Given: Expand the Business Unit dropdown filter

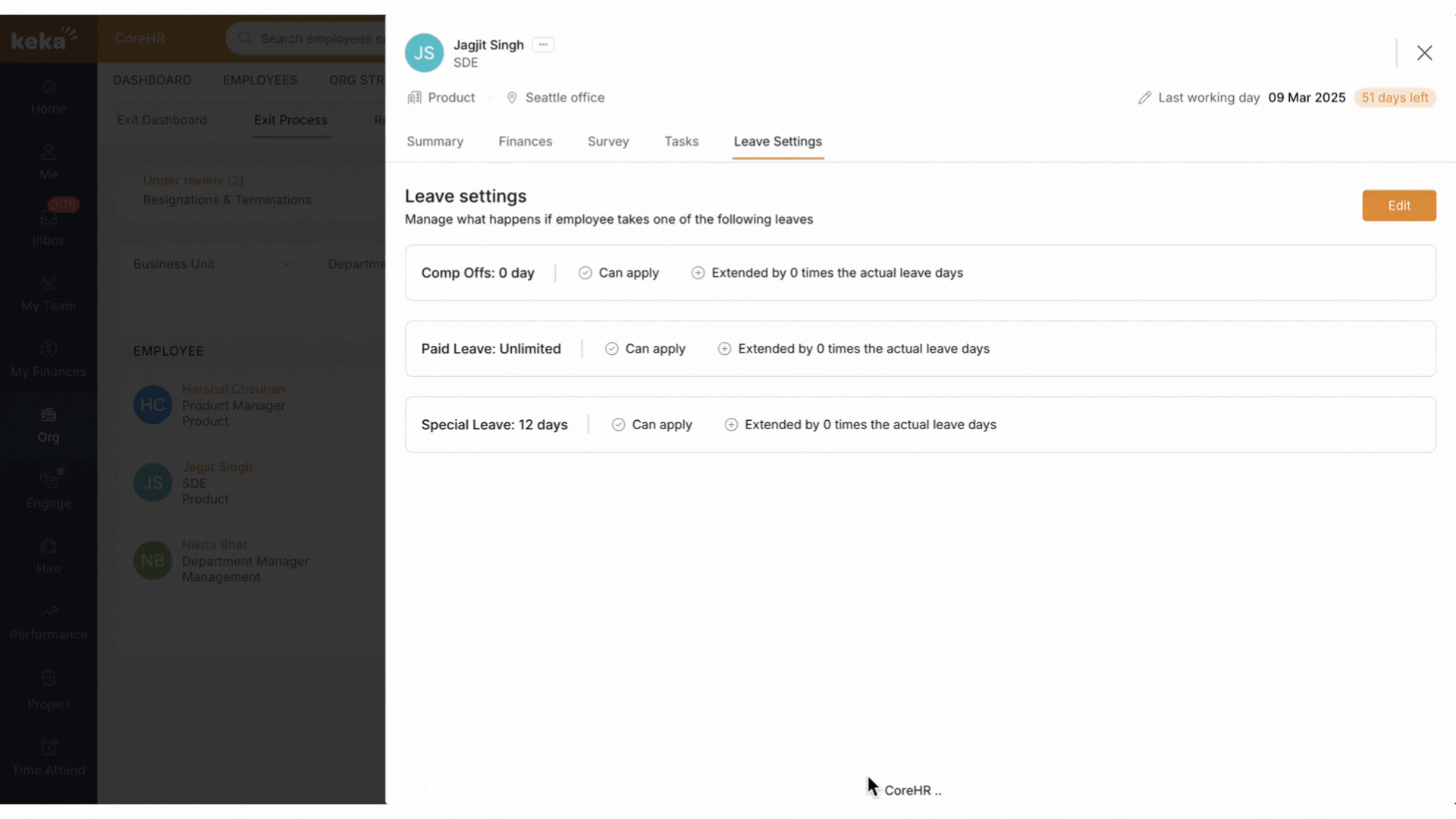Looking at the screenshot, I should 212,264.
